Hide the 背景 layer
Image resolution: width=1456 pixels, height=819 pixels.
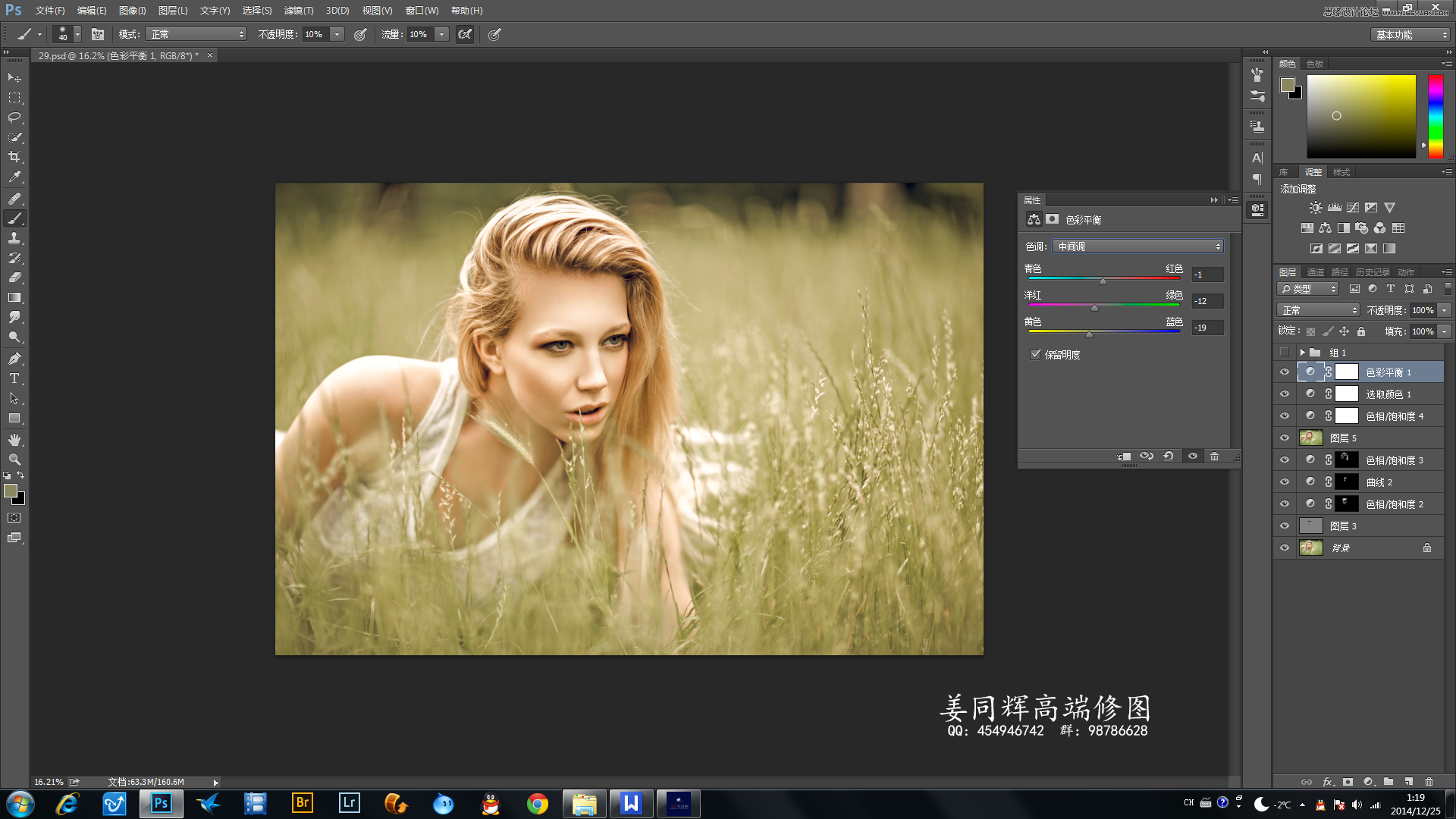click(1285, 548)
